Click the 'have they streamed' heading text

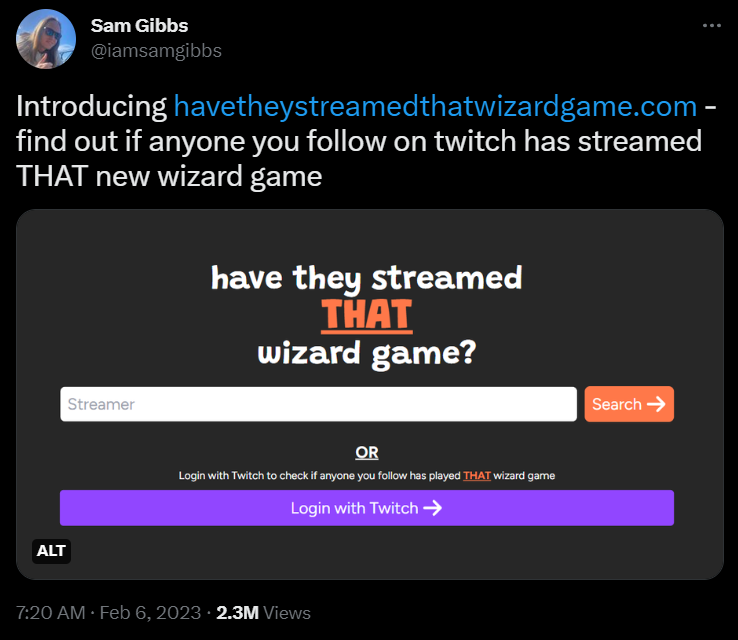click(x=367, y=278)
